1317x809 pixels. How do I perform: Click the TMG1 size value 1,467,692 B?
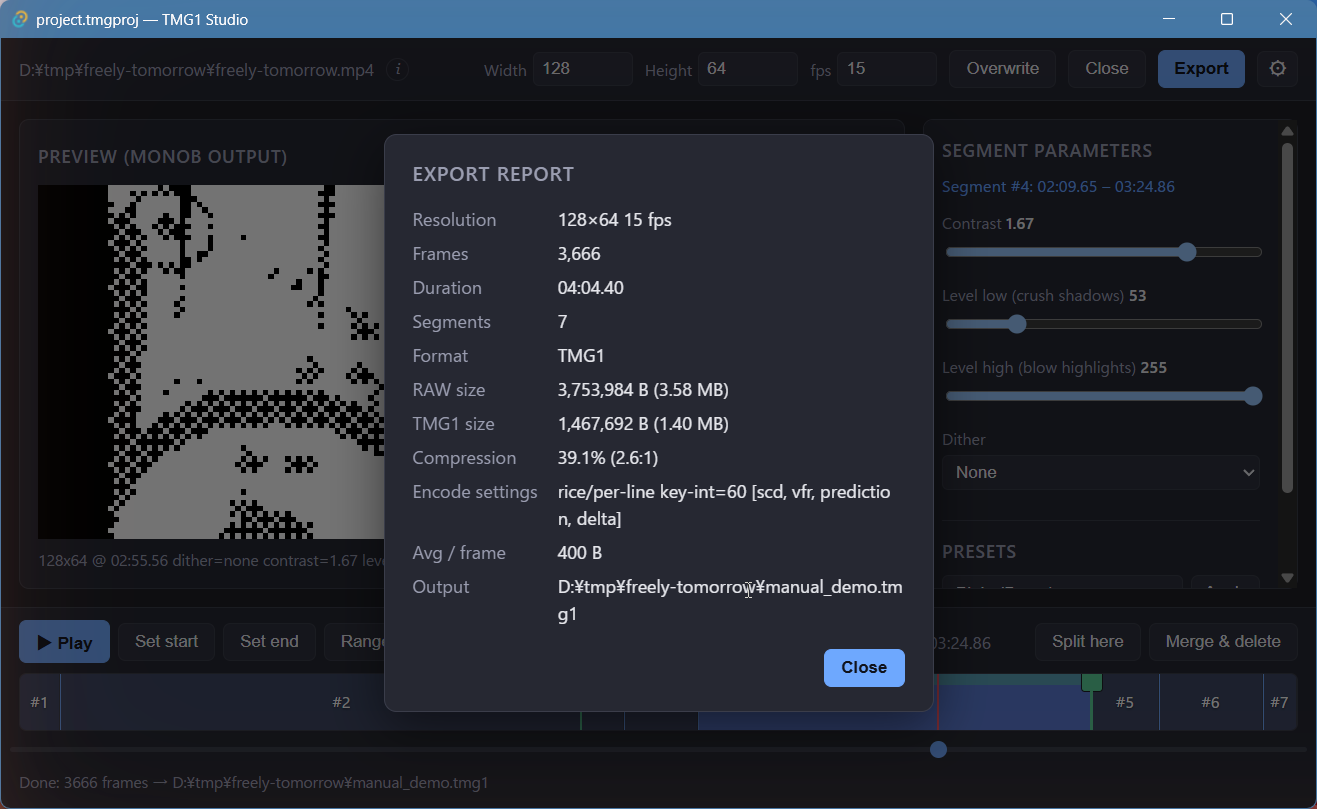(x=643, y=424)
